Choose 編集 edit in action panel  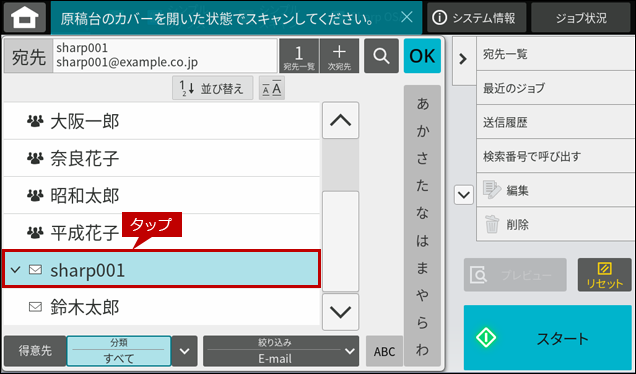click(556, 190)
